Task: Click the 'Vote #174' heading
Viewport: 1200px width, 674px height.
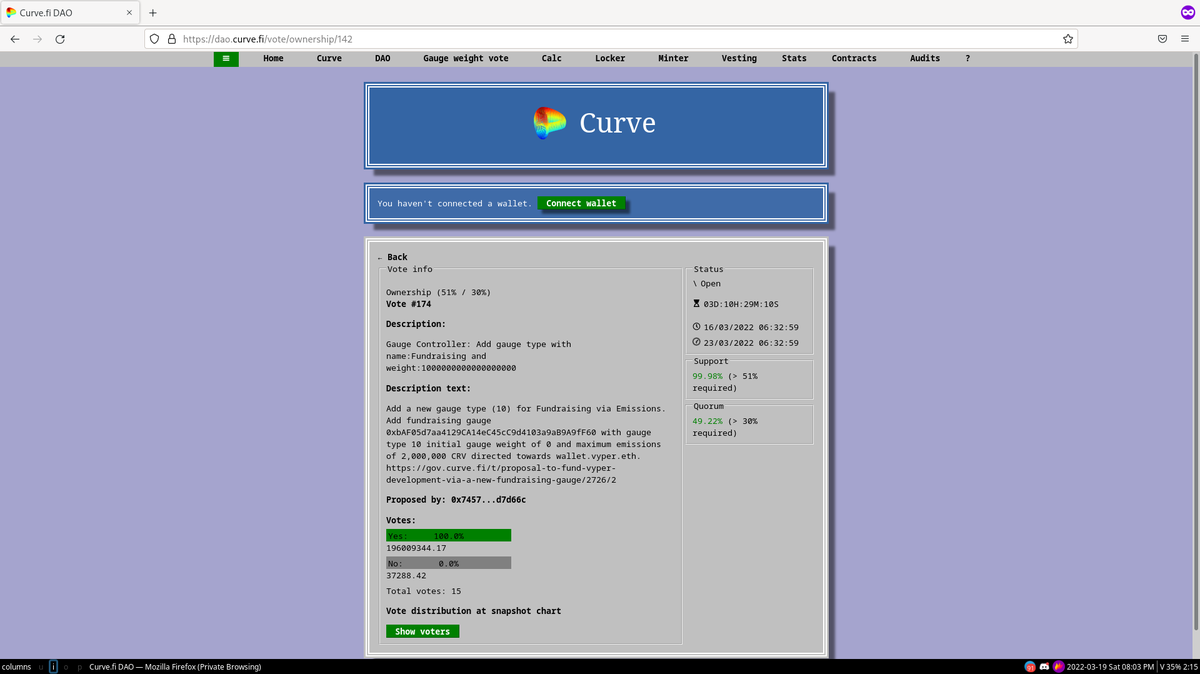Action: (408, 304)
